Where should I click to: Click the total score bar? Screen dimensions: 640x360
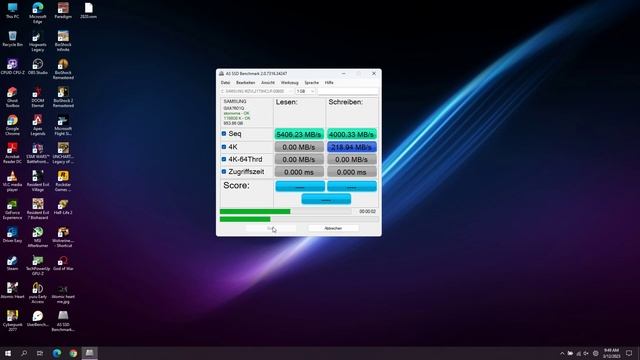pos(326,199)
